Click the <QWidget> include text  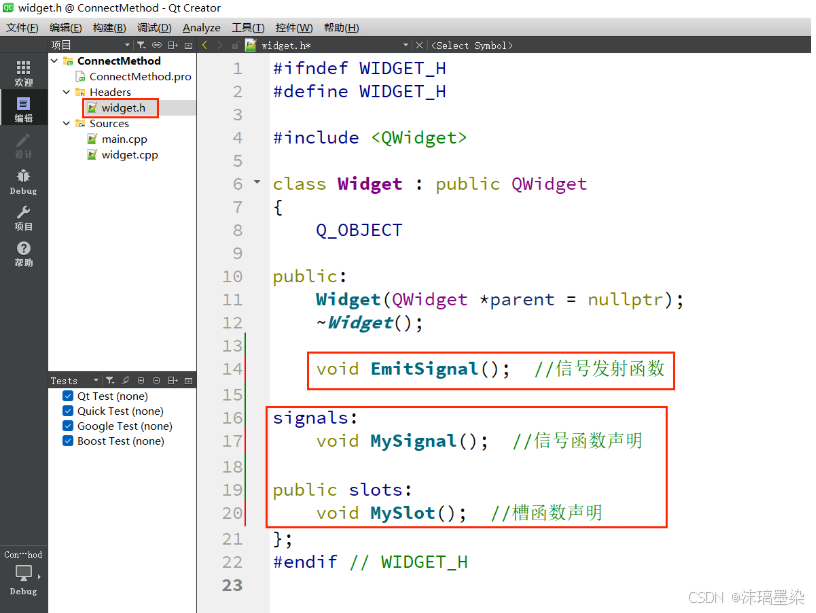[x=419, y=138]
